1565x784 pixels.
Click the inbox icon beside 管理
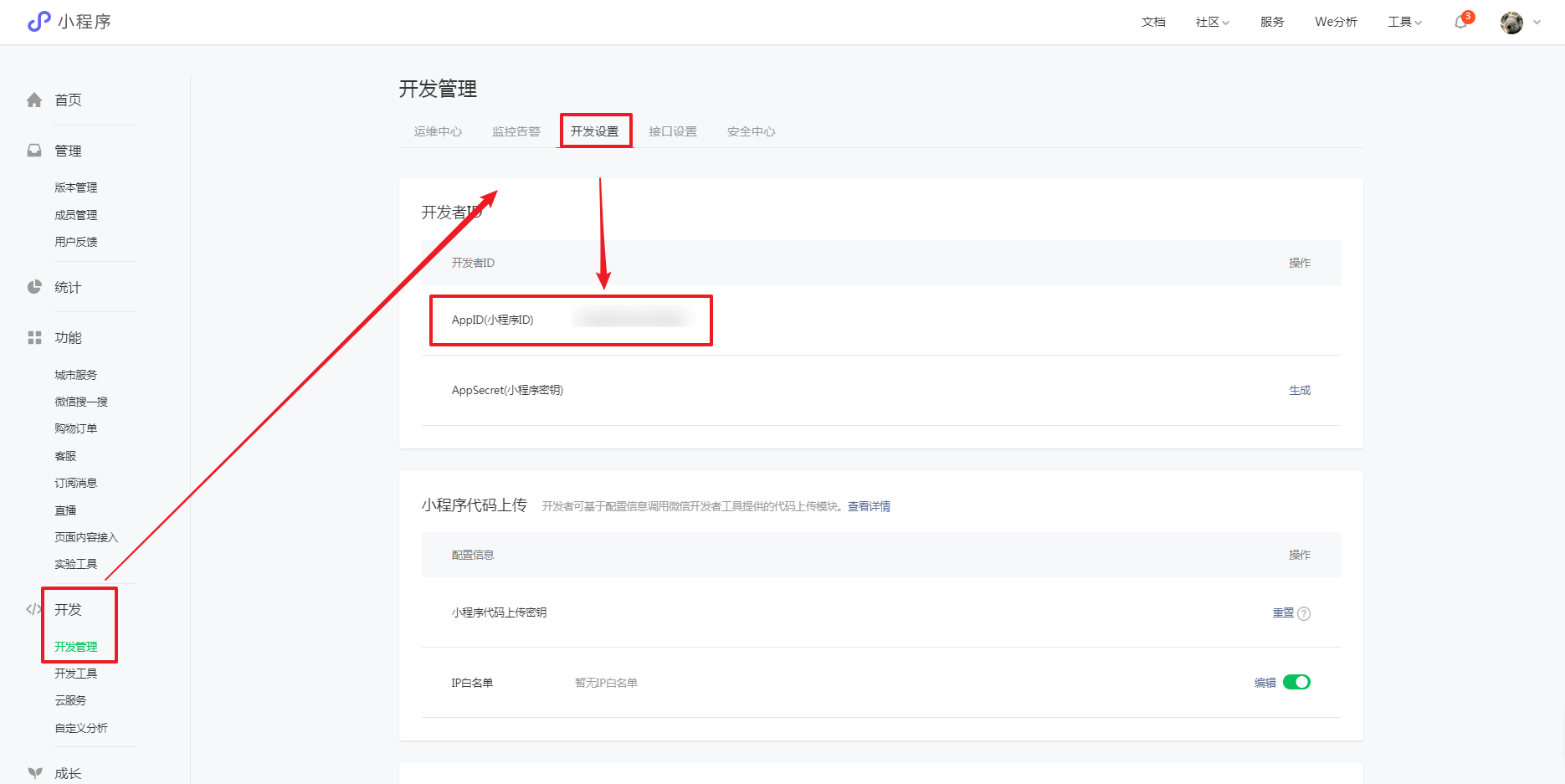pyautogui.click(x=34, y=151)
